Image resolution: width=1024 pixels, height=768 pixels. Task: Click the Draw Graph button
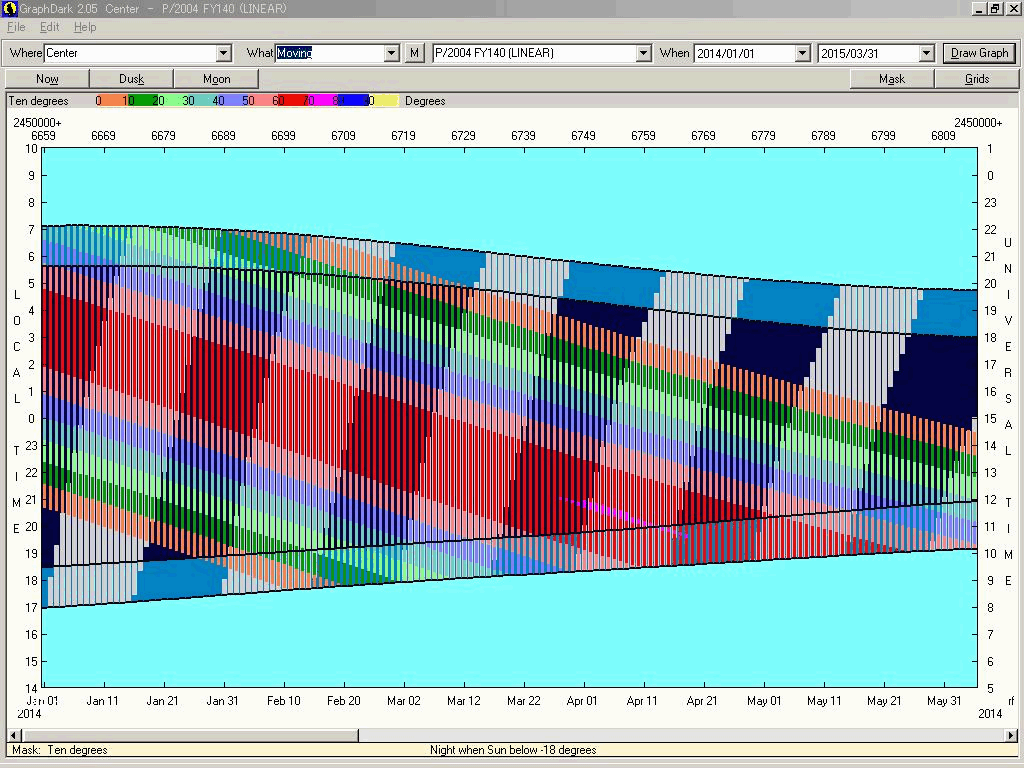click(979, 53)
